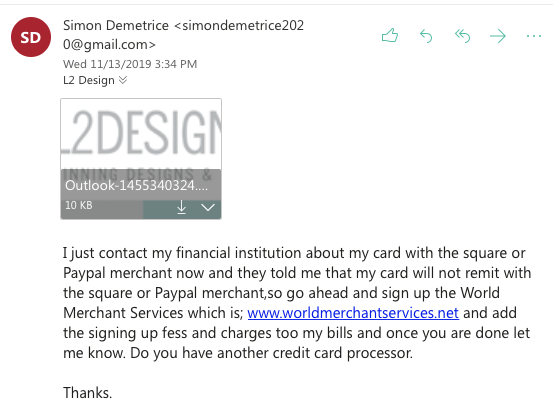This screenshot has width=553, height=399.
Task: Select the Outlook-1455340324 attachment filename
Action: tap(136, 185)
